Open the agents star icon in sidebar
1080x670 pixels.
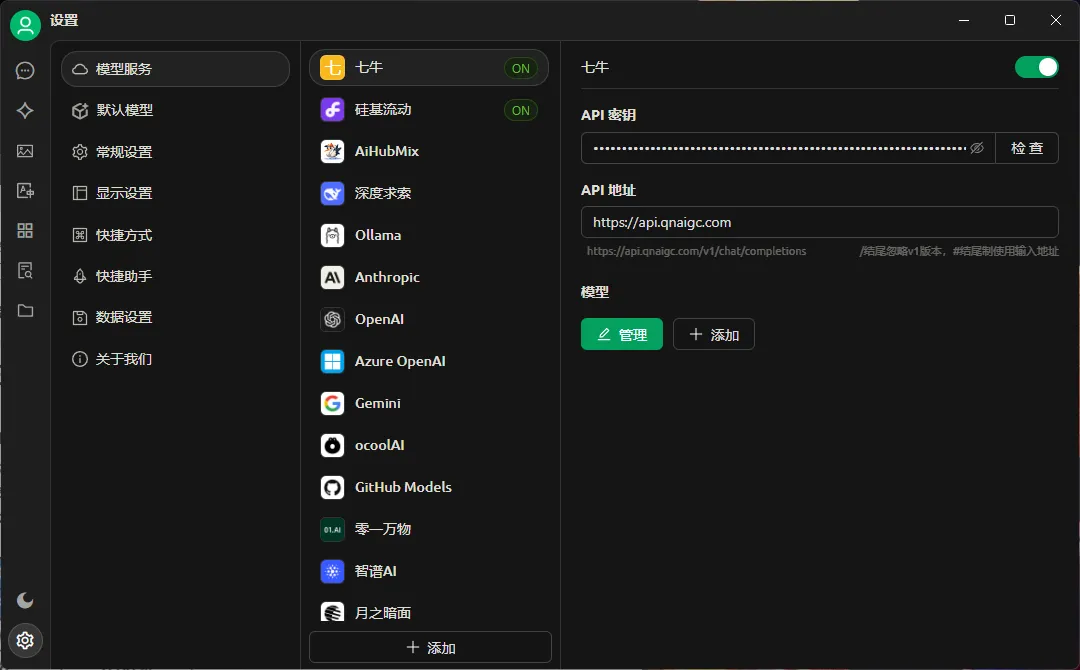[x=25, y=110]
